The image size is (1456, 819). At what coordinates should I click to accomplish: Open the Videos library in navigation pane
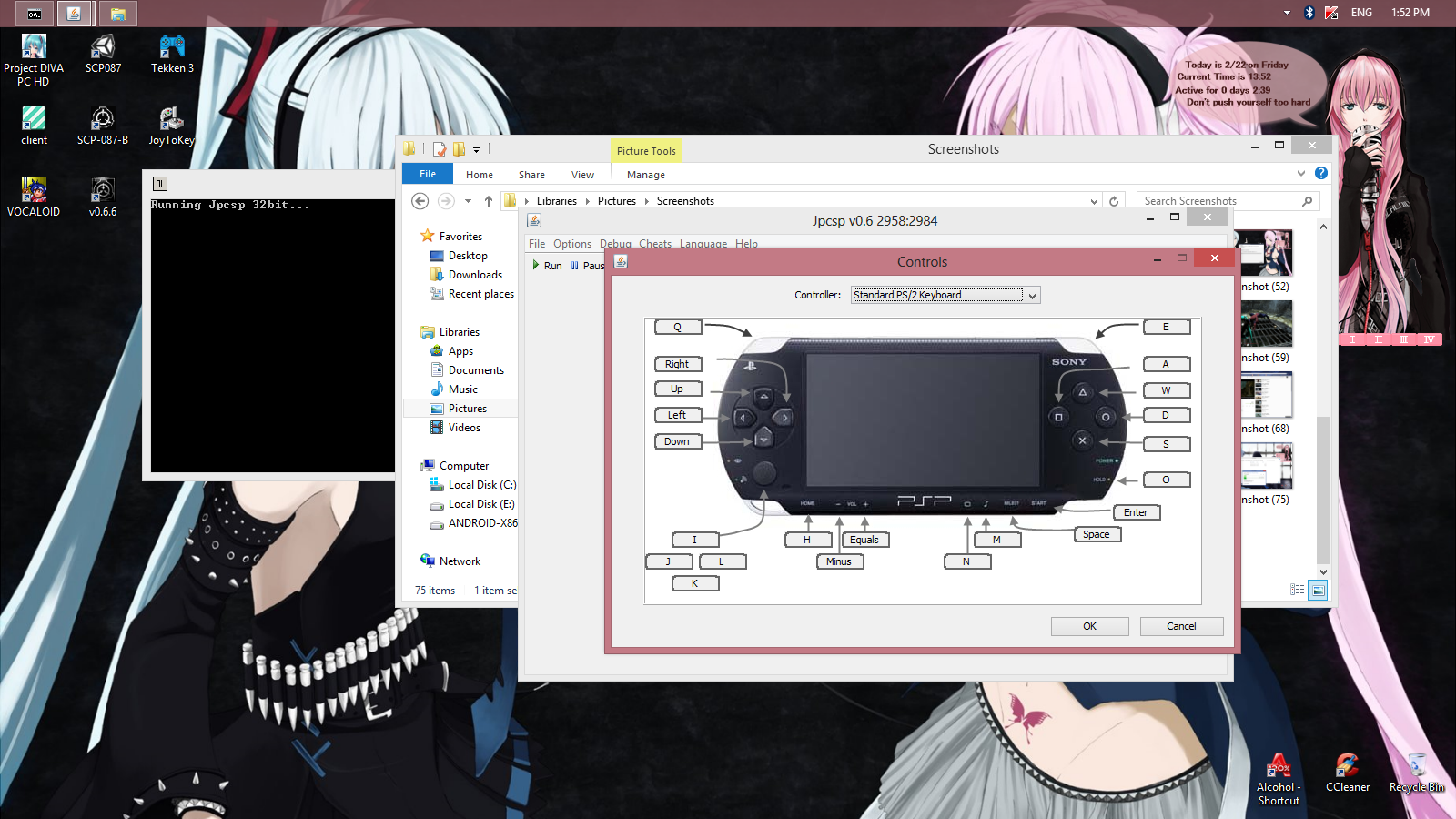point(464,428)
